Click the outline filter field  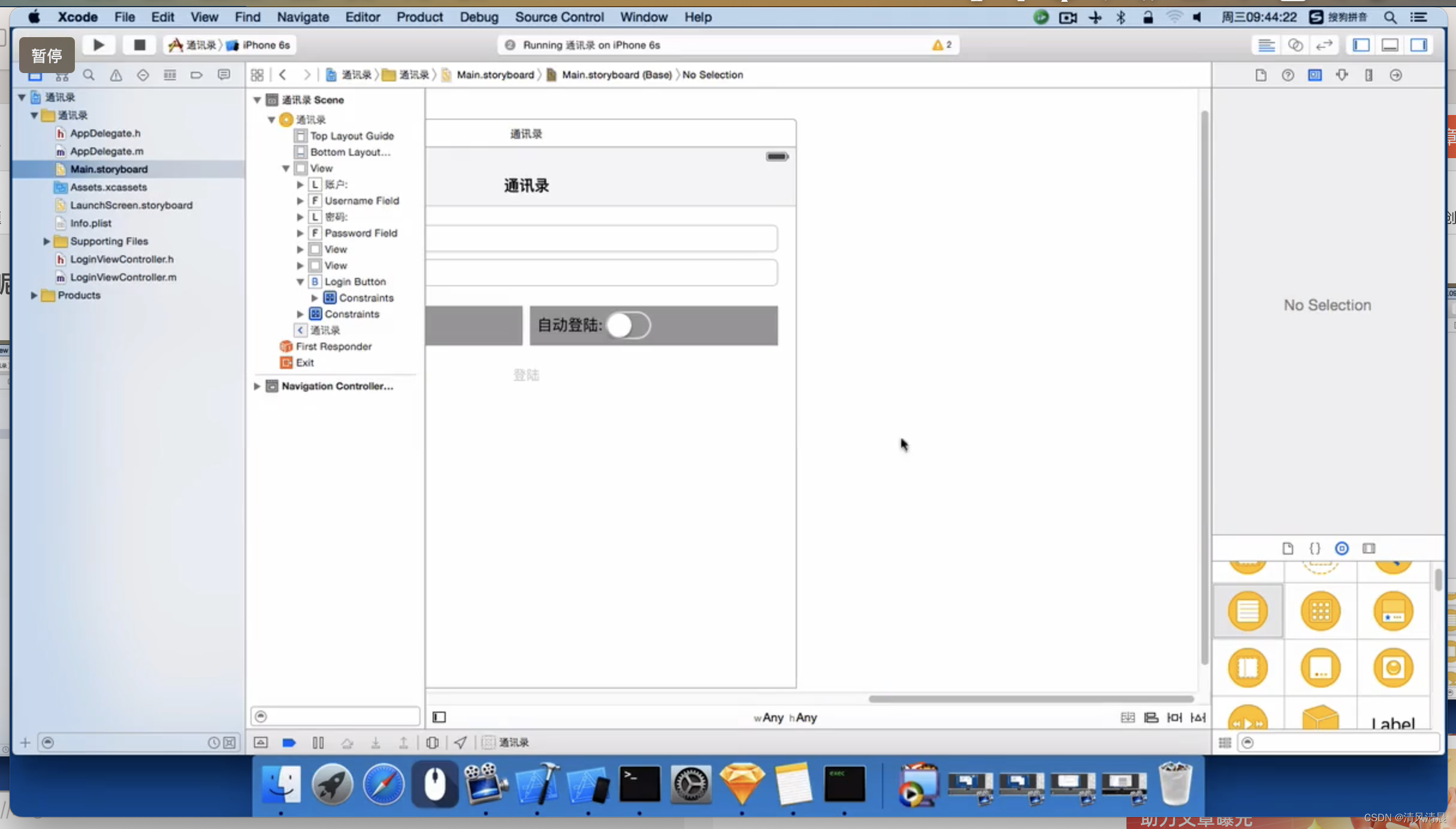(x=336, y=716)
